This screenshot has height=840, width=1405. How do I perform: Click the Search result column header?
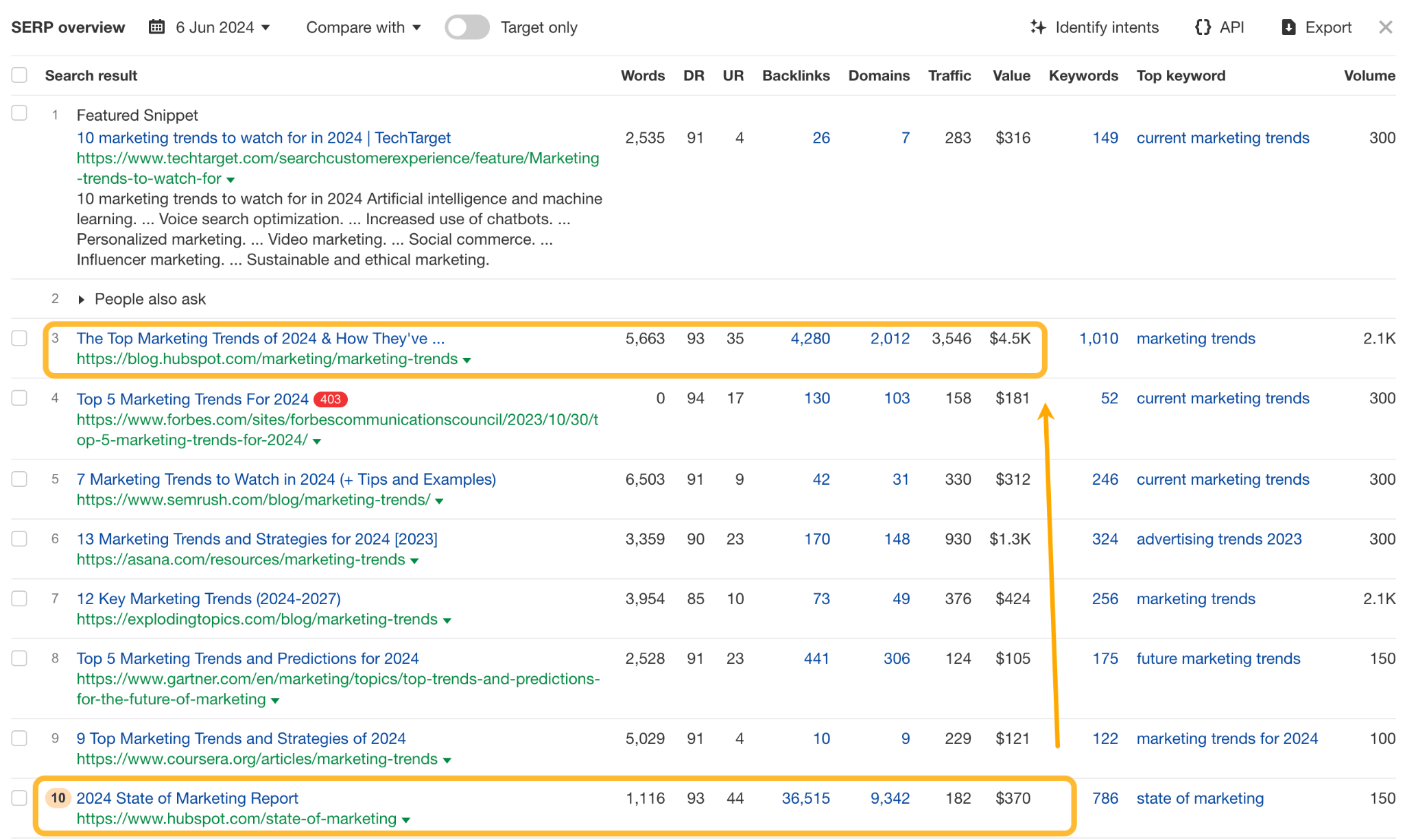tap(91, 75)
